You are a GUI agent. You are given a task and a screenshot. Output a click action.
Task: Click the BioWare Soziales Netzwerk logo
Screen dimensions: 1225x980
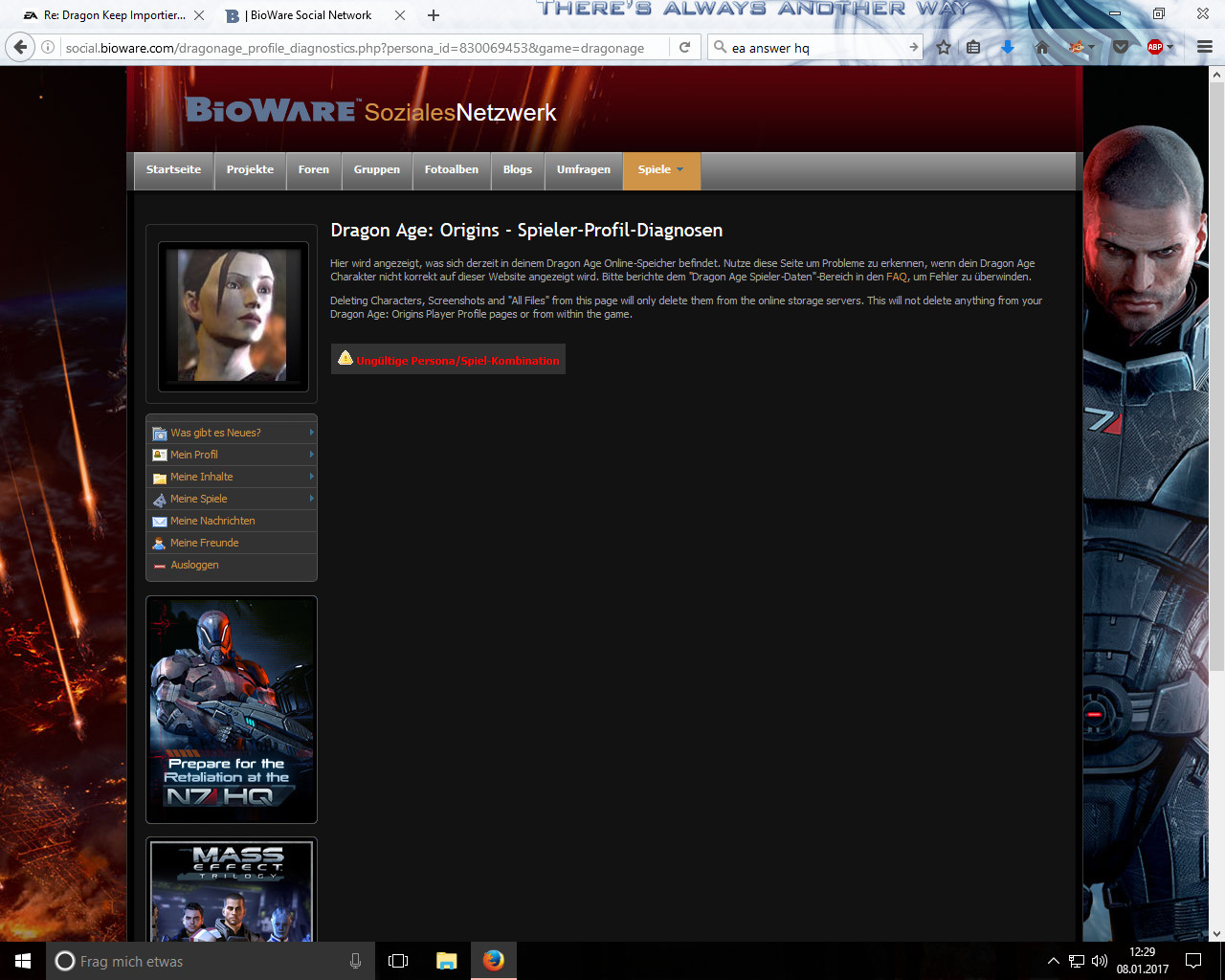[x=370, y=111]
